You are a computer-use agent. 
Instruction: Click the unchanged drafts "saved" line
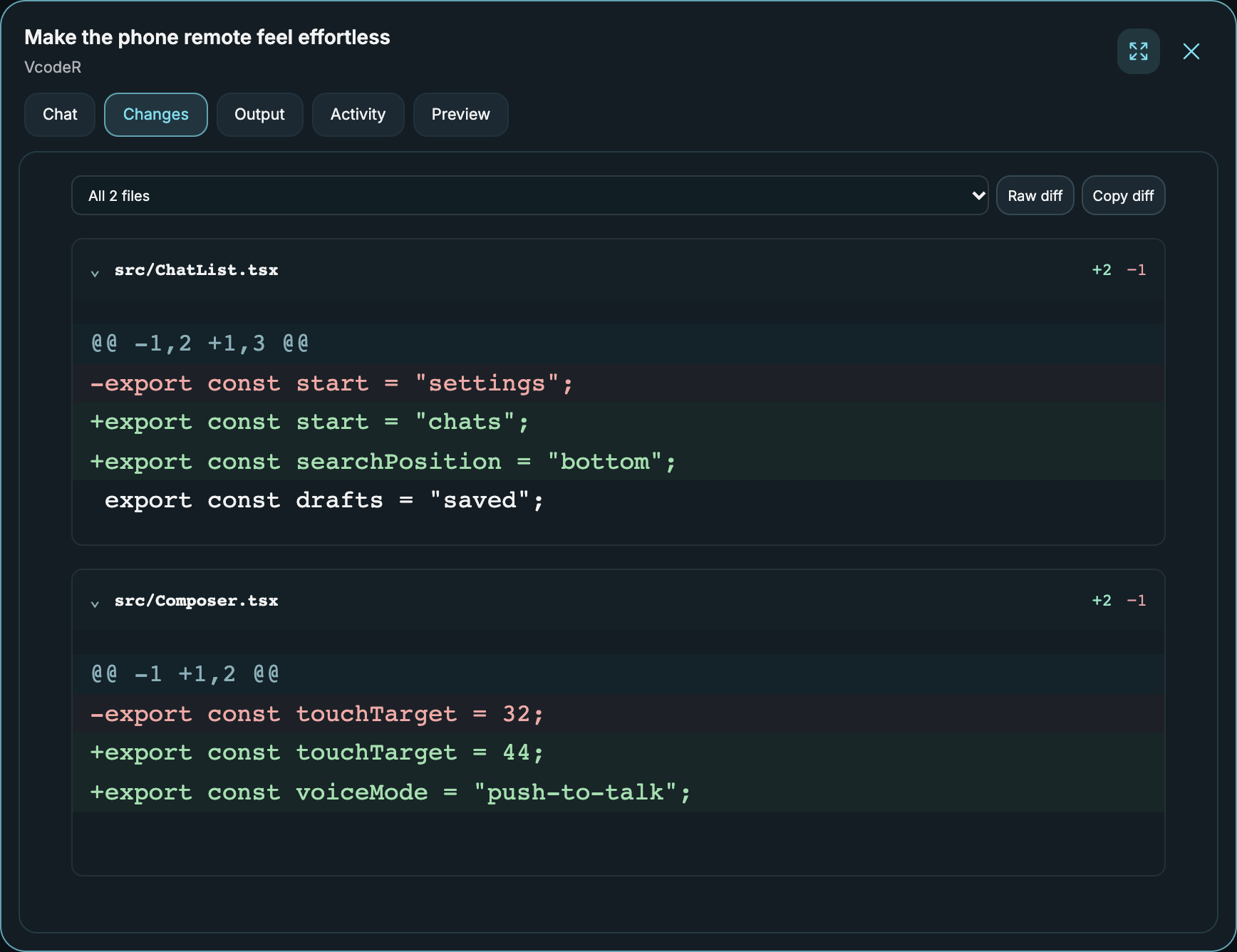point(618,500)
